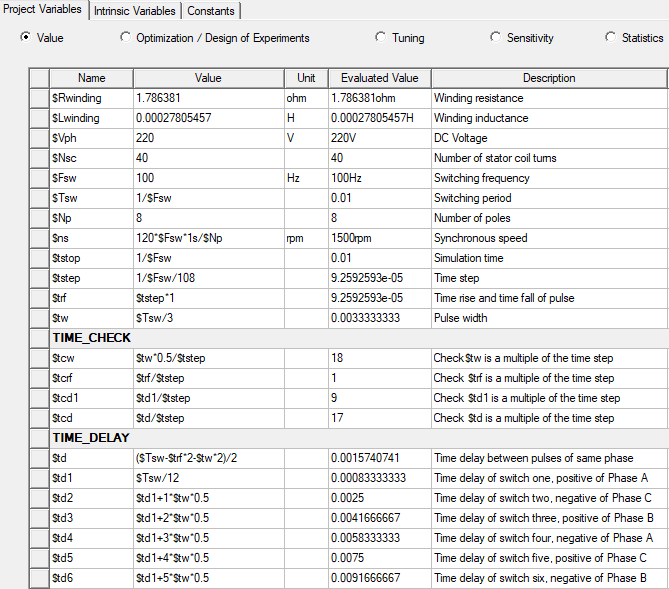Image resolution: width=669 pixels, height=589 pixels.
Task: Switch to the Statistics radio option
Action: (x=611, y=38)
